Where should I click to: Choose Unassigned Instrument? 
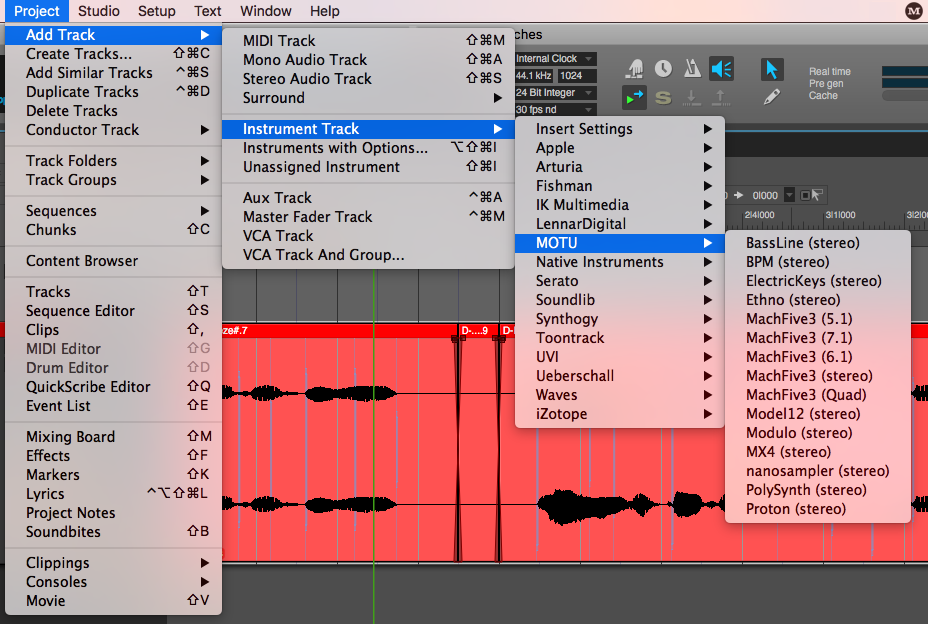tap(368, 167)
